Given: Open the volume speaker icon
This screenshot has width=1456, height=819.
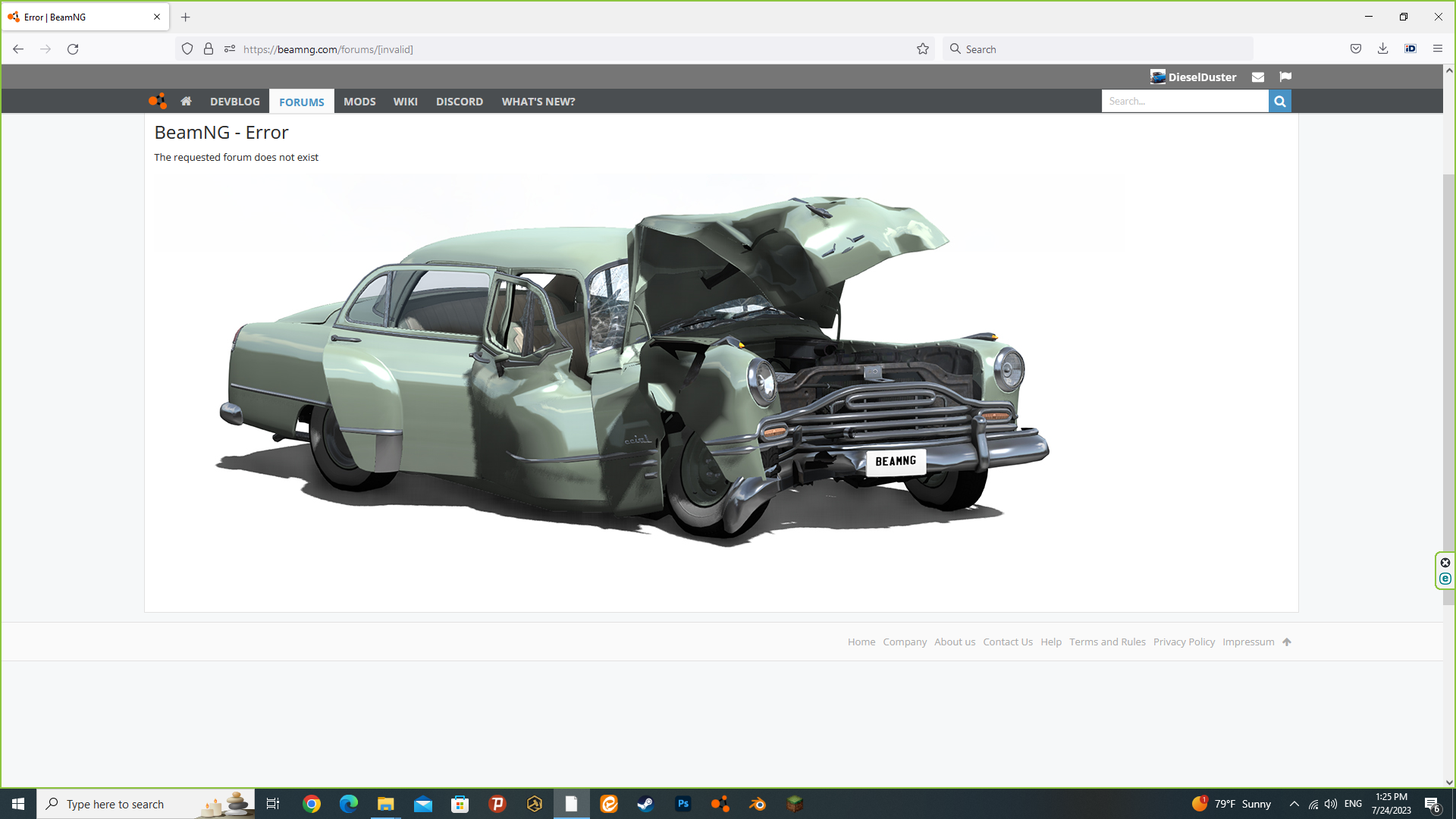Looking at the screenshot, I should point(1331,804).
